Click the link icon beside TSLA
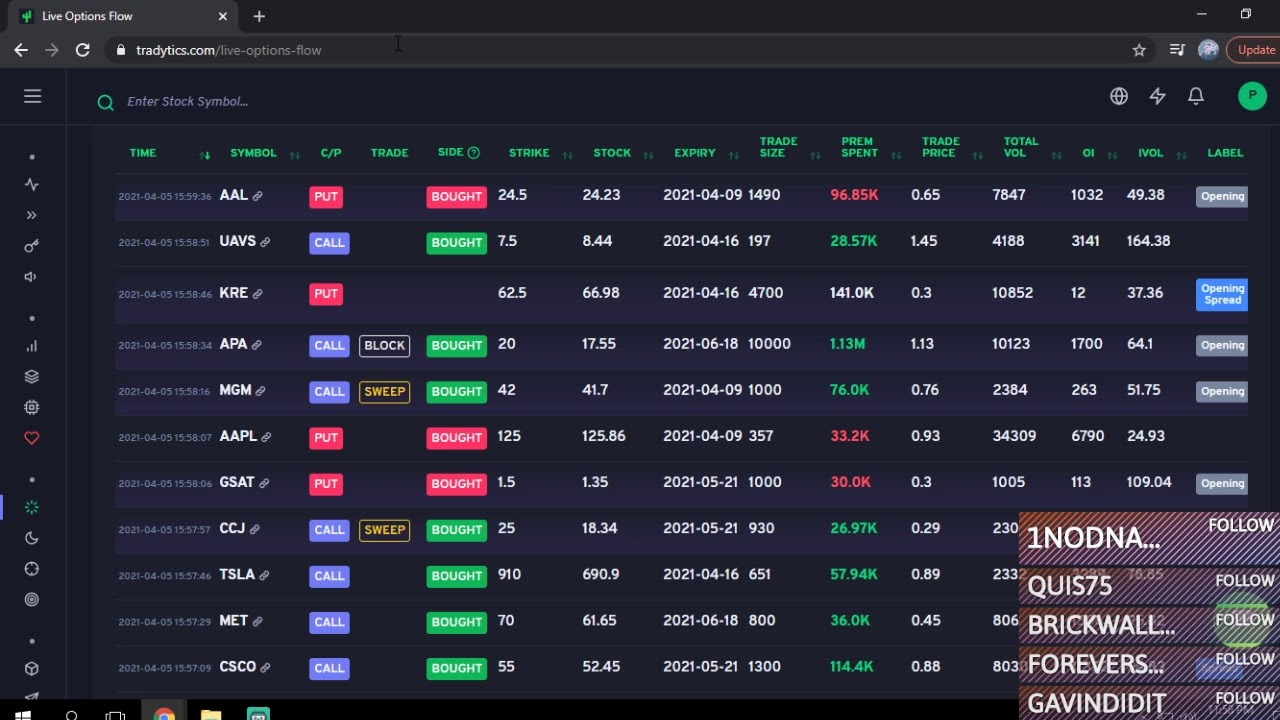 point(264,575)
